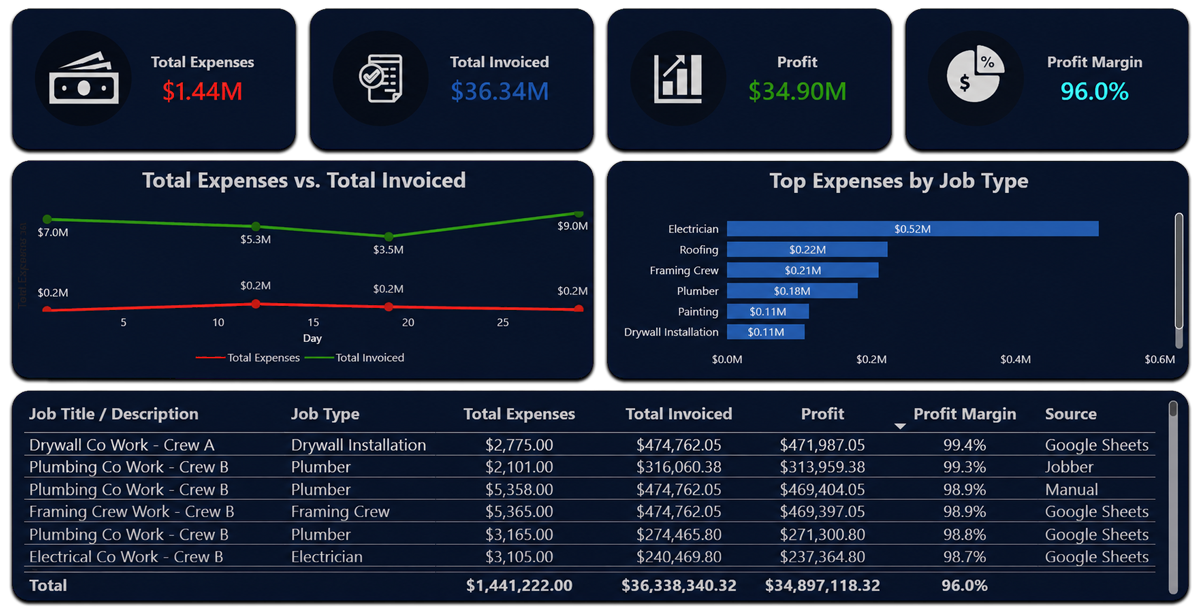Click the $3,165.00 expenses cell
This screenshot has height=607, width=1200.
coord(519,535)
